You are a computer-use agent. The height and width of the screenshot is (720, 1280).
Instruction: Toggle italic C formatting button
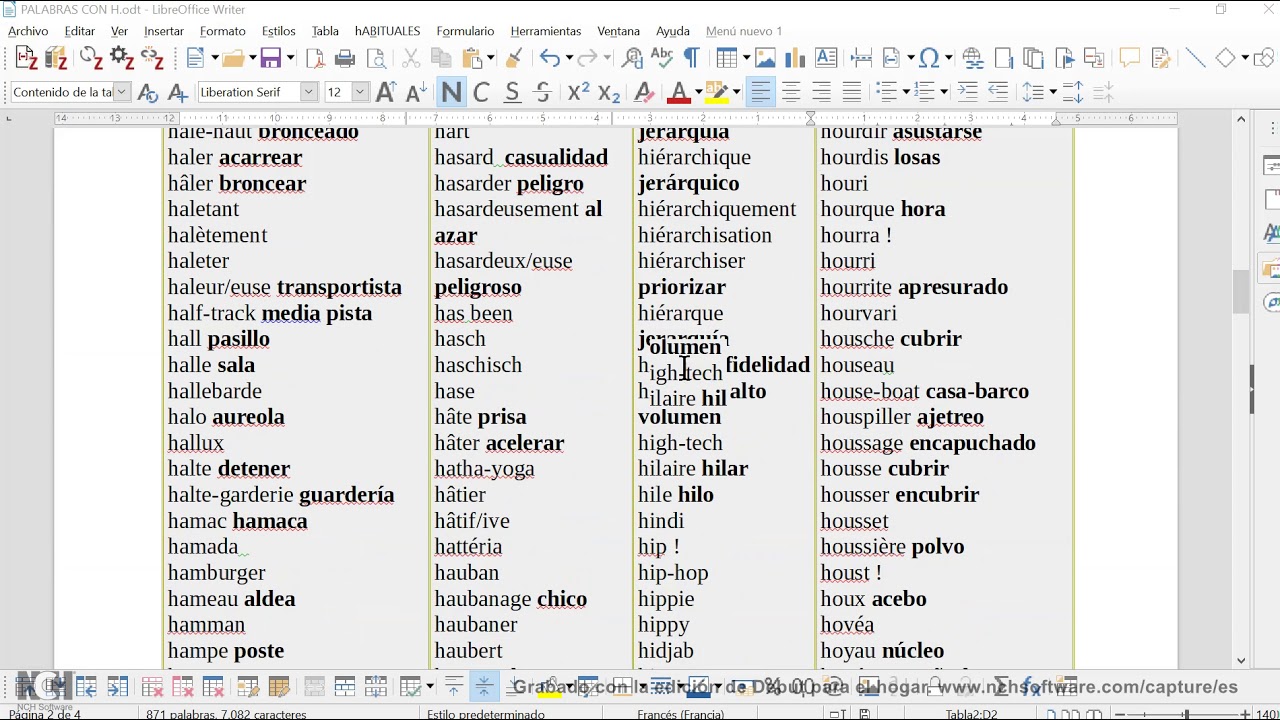481,92
